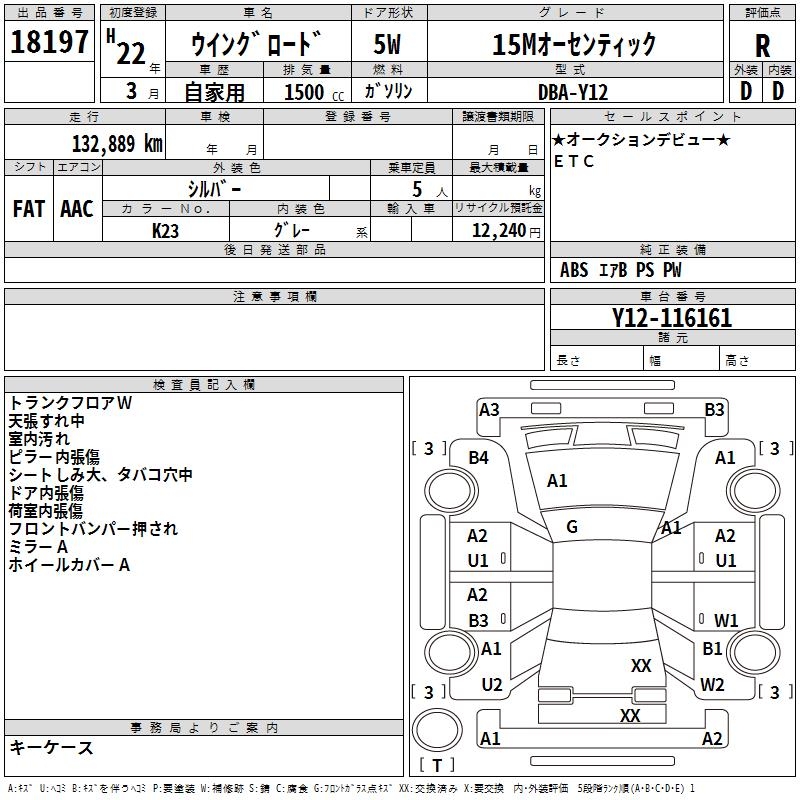Image resolution: width=800 pixels, height=800 pixels.
Task: Click the 注意事項欄 notes area
Action: pyautogui.click(x=274, y=337)
